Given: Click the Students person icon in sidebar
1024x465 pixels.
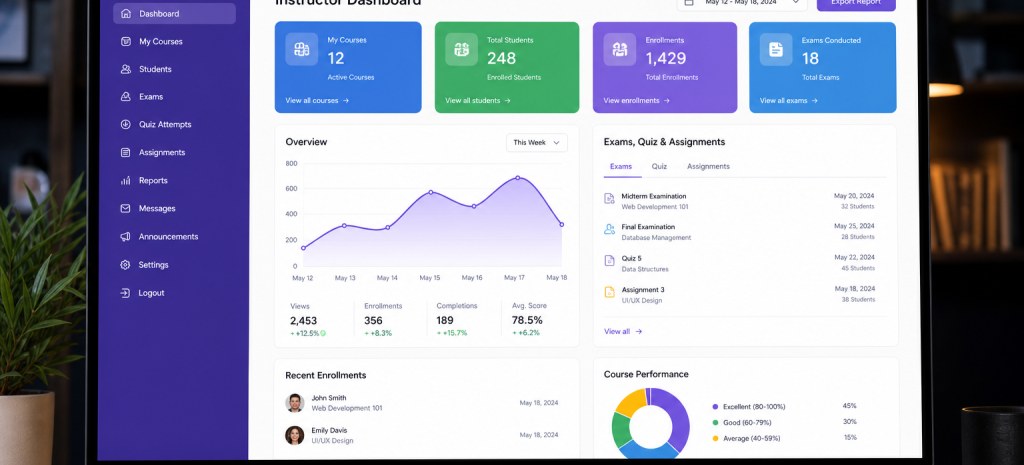Looking at the screenshot, I should (x=125, y=69).
